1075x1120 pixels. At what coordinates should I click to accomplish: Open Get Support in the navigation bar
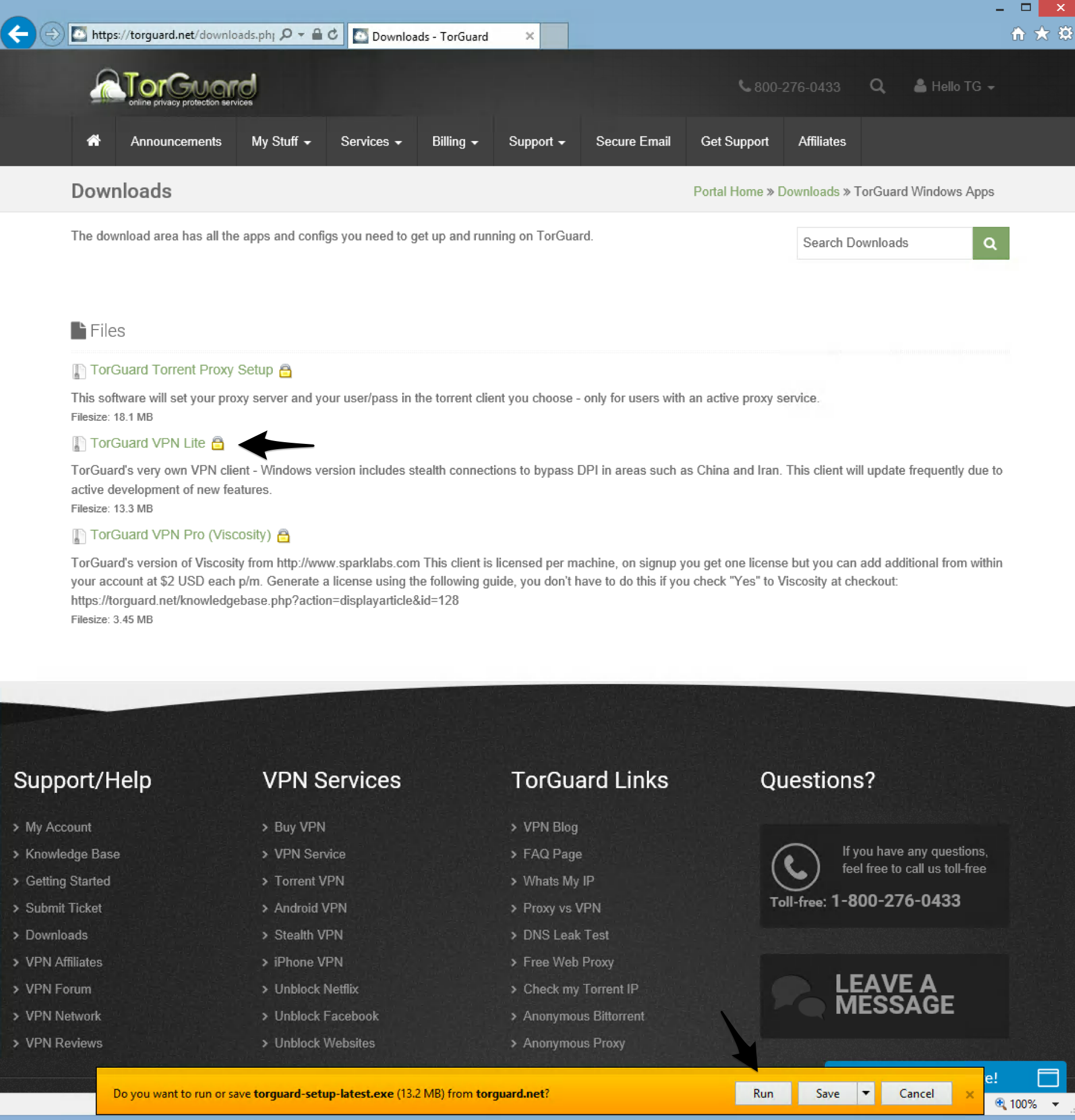734,142
